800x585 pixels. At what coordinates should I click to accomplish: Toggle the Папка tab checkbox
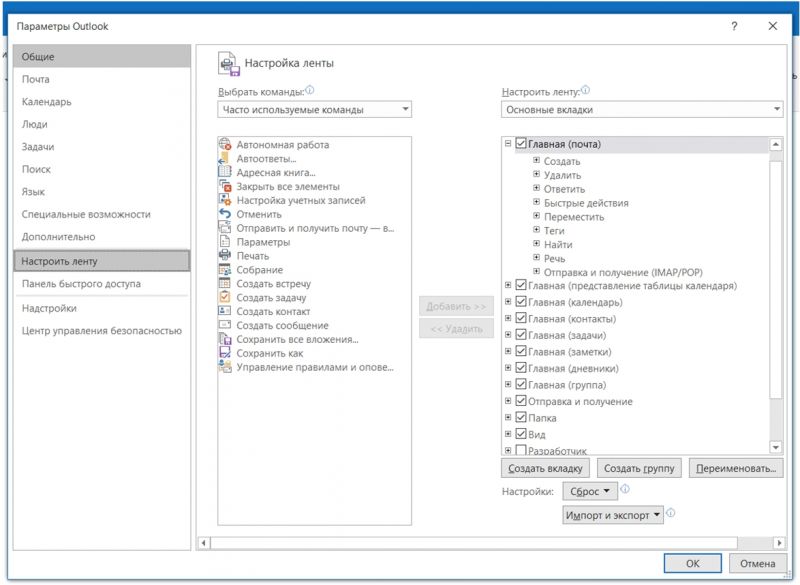click(x=521, y=417)
